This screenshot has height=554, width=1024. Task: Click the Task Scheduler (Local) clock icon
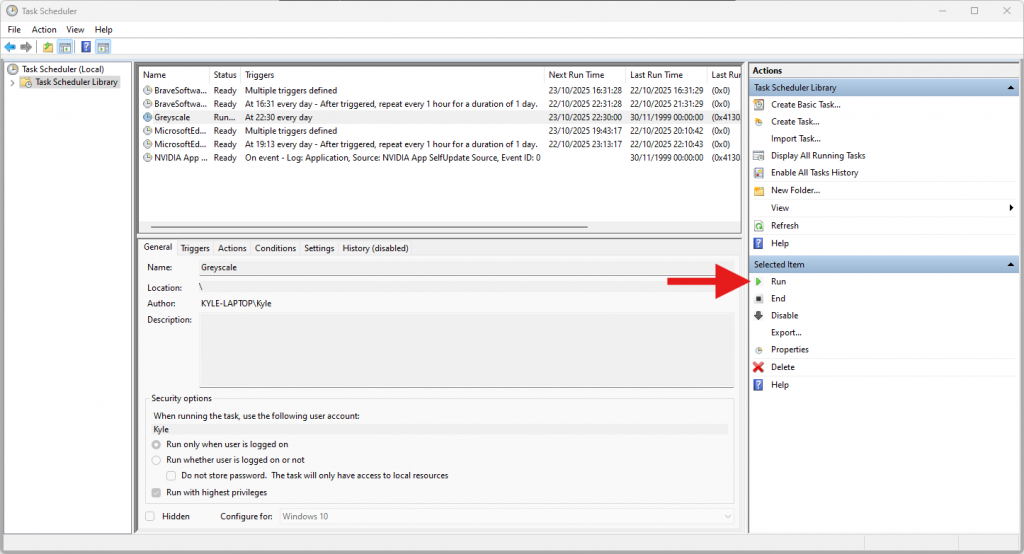coord(12,69)
